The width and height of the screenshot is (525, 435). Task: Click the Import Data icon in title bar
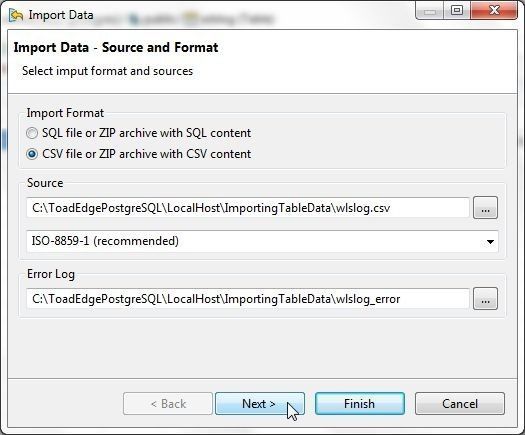(x=16, y=15)
